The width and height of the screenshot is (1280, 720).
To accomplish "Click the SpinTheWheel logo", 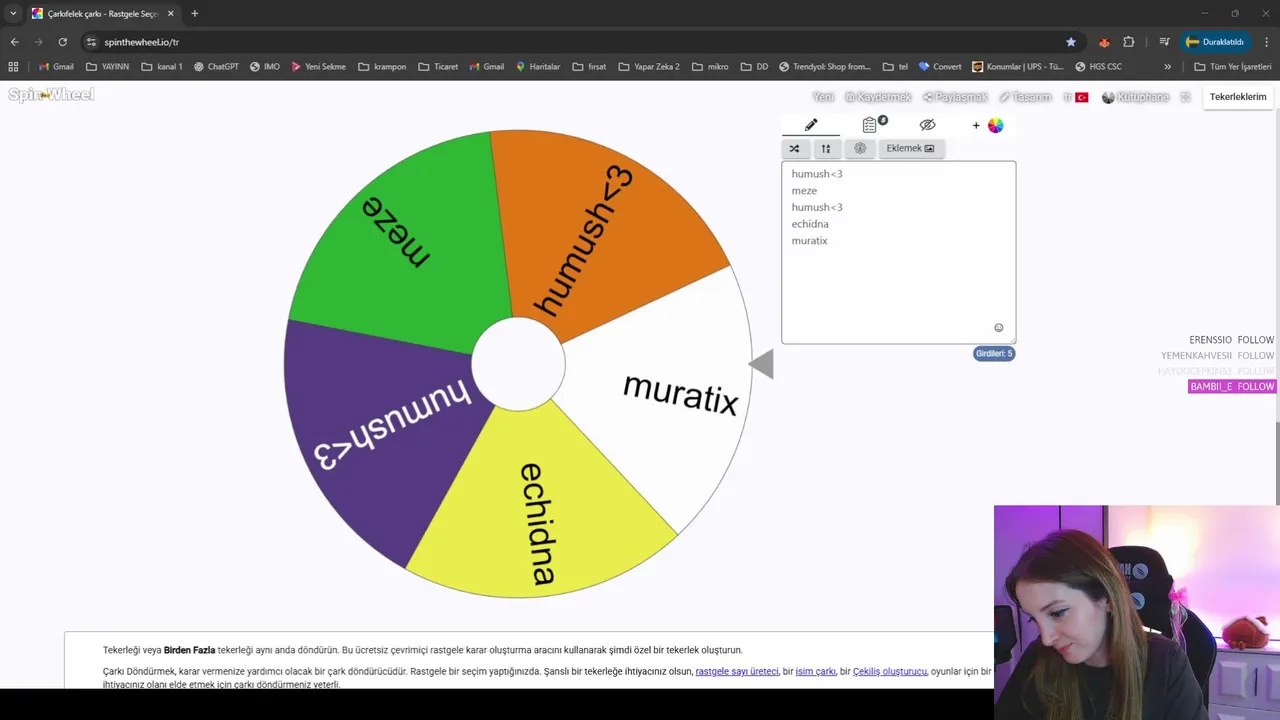I will (51, 95).
